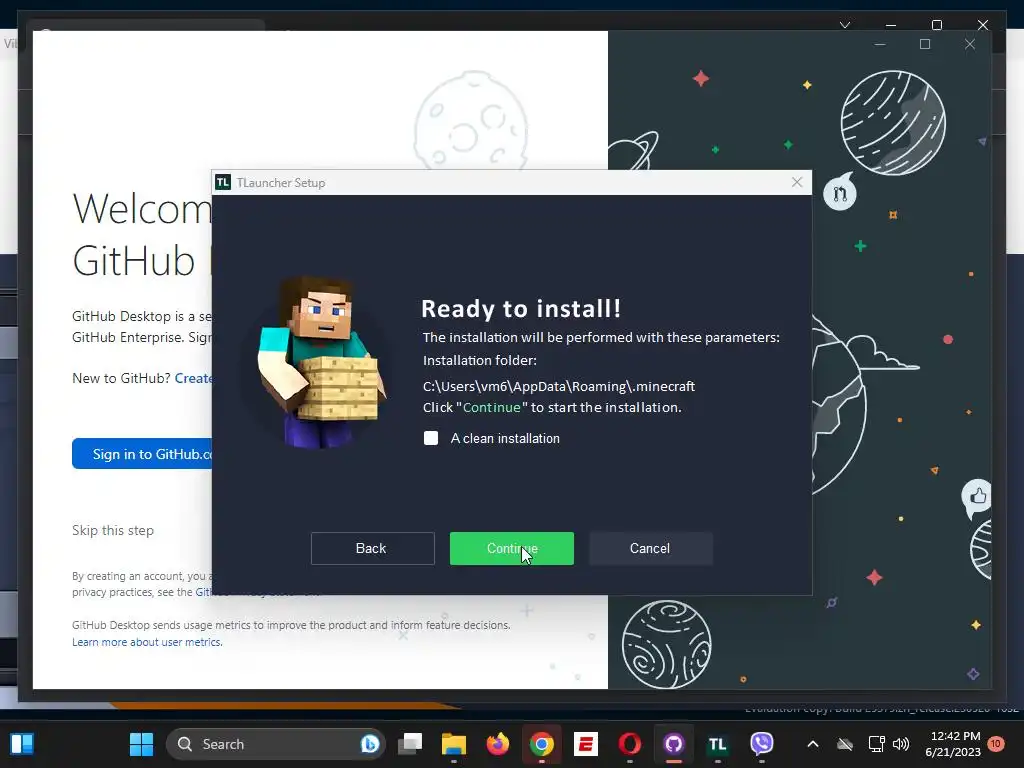The width and height of the screenshot is (1024, 768).
Task: Open the Opera browser from the taskbar
Action: coord(630,744)
